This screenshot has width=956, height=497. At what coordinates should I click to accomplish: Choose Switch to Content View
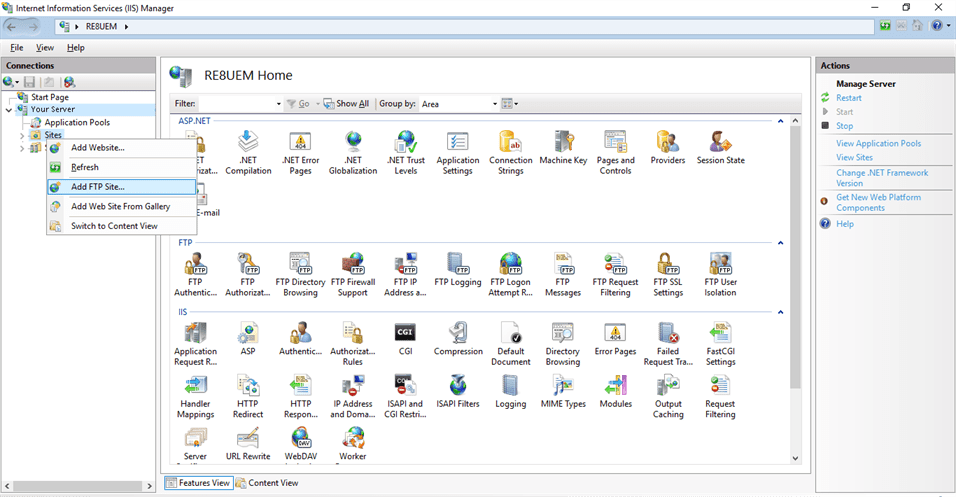coord(122,226)
